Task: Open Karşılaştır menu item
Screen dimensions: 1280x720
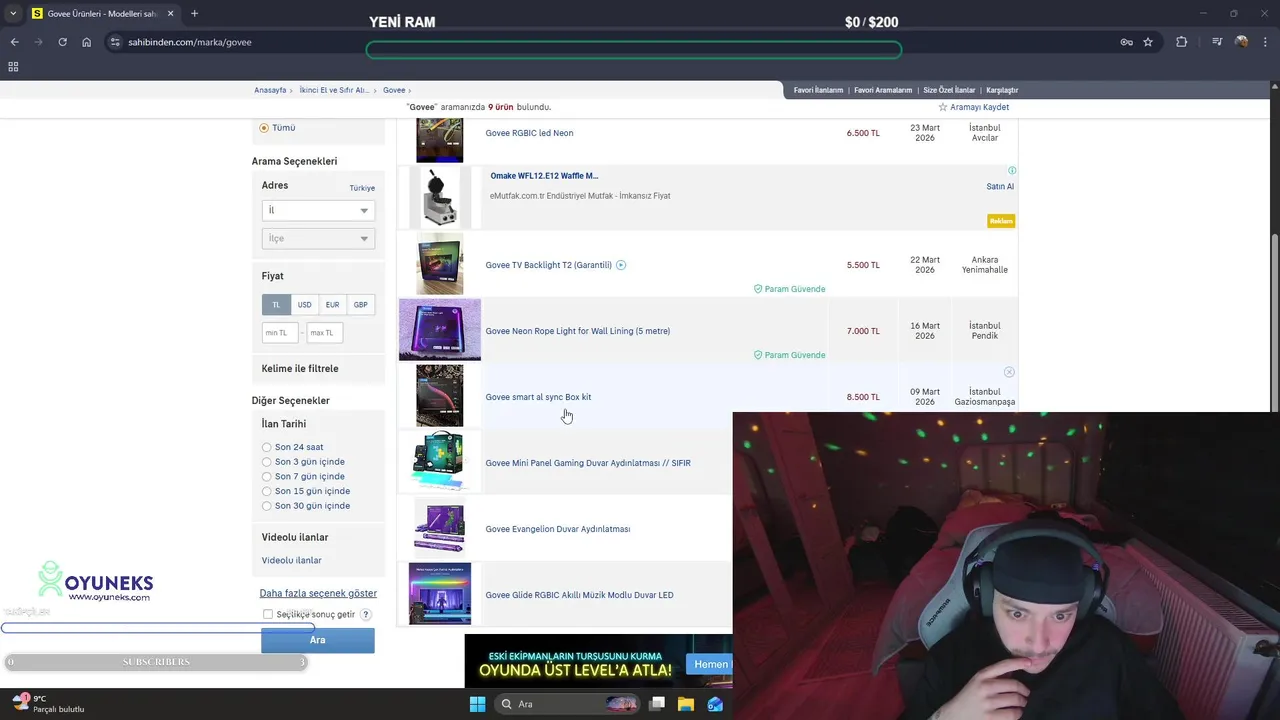Action: coord(1002,90)
